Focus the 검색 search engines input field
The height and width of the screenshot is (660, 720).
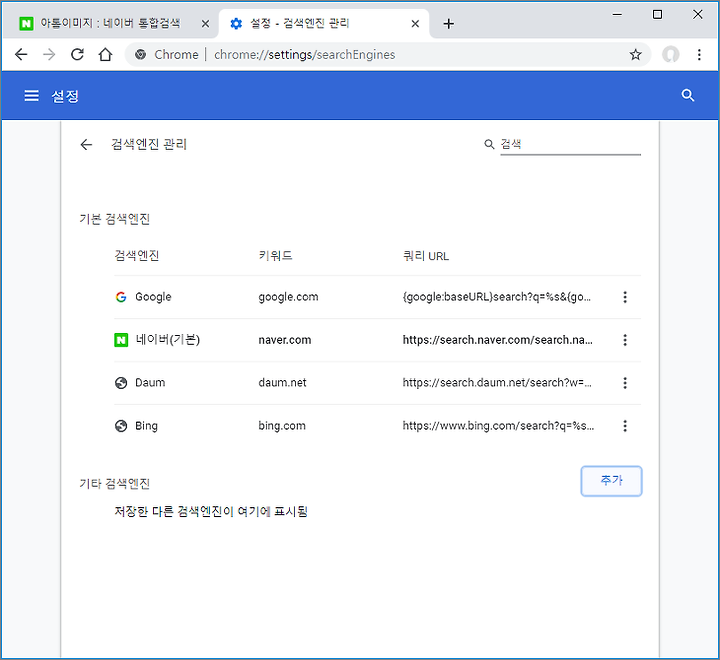point(570,145)
